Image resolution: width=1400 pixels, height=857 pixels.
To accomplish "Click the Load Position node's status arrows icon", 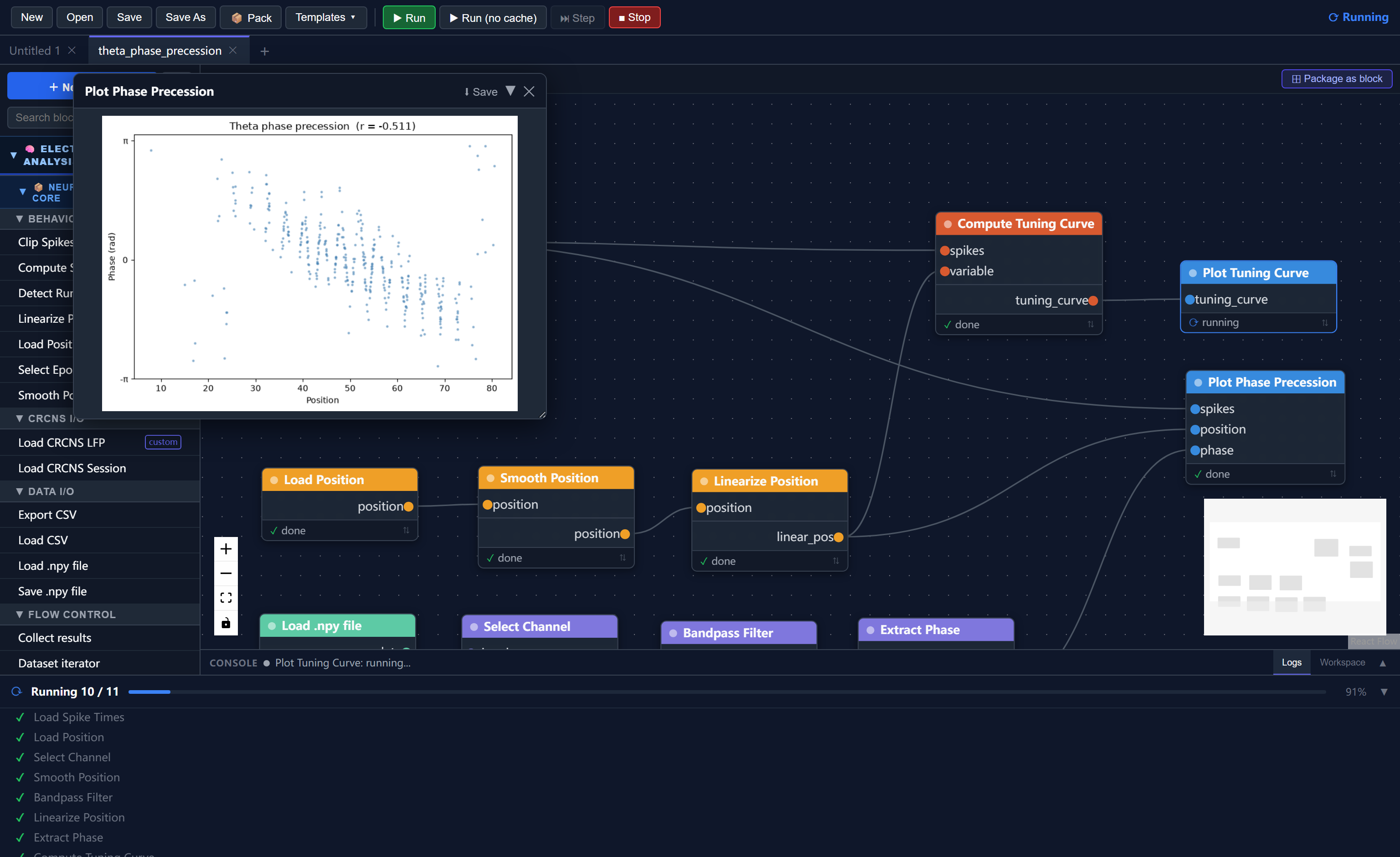I will [x=406, y=530].
